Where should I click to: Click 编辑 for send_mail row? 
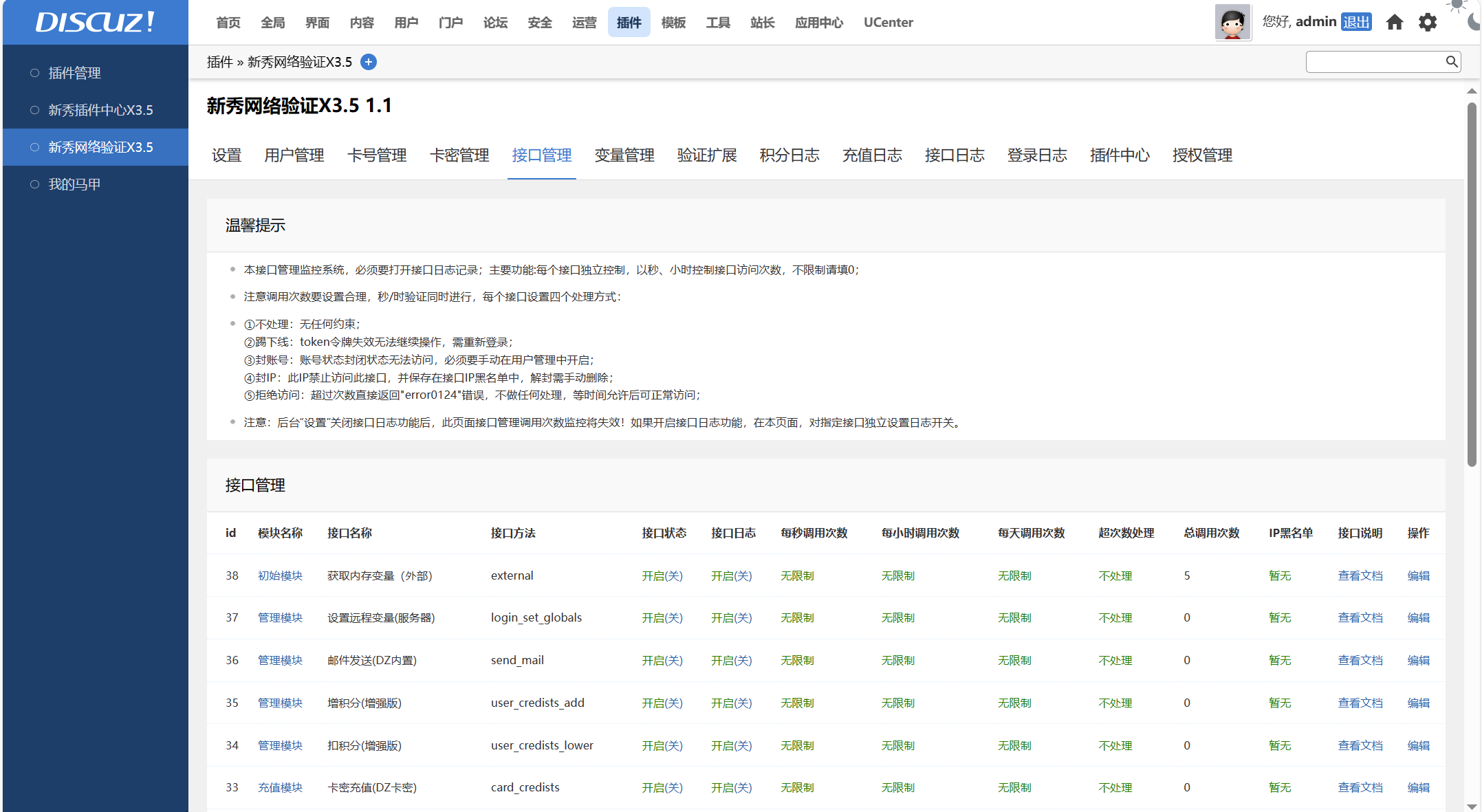[x=1418, y=660]
